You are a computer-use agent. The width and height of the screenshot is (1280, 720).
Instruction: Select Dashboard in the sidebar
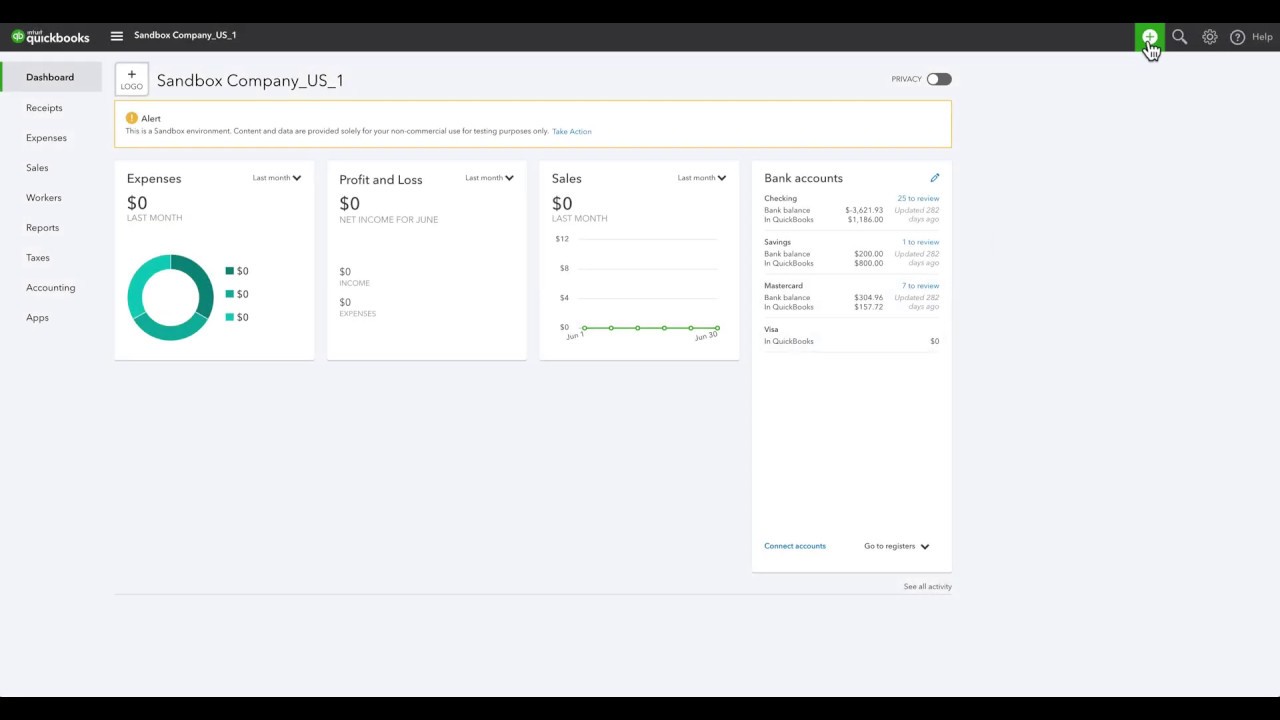[50, 77]
